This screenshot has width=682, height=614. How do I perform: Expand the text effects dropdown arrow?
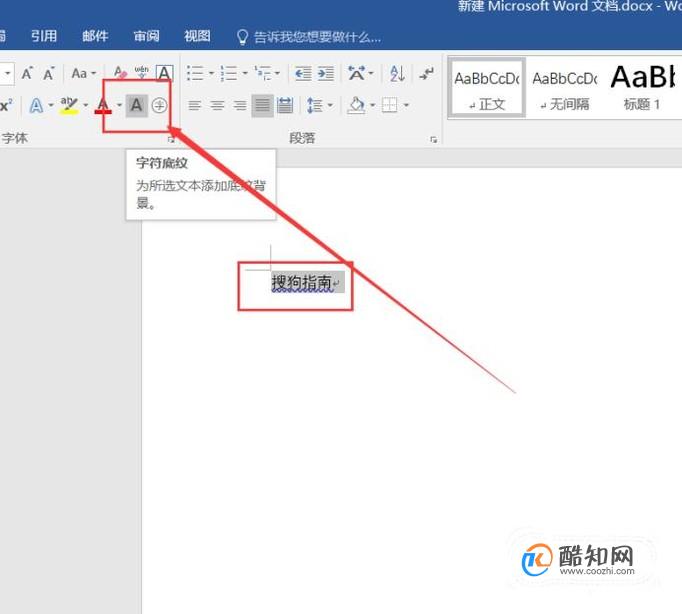pos(51,105)
